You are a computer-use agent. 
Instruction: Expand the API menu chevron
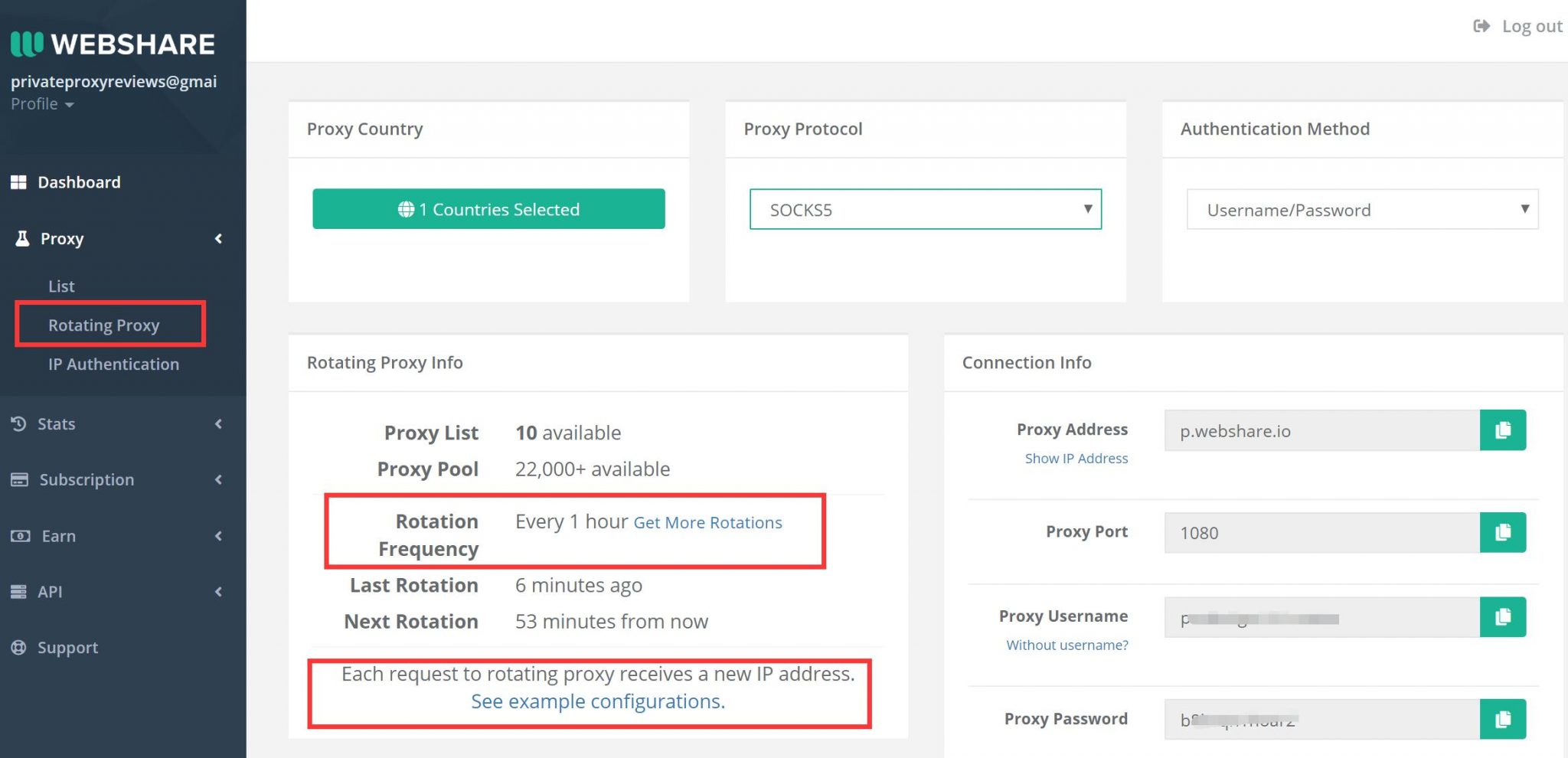tap(218, 592)
